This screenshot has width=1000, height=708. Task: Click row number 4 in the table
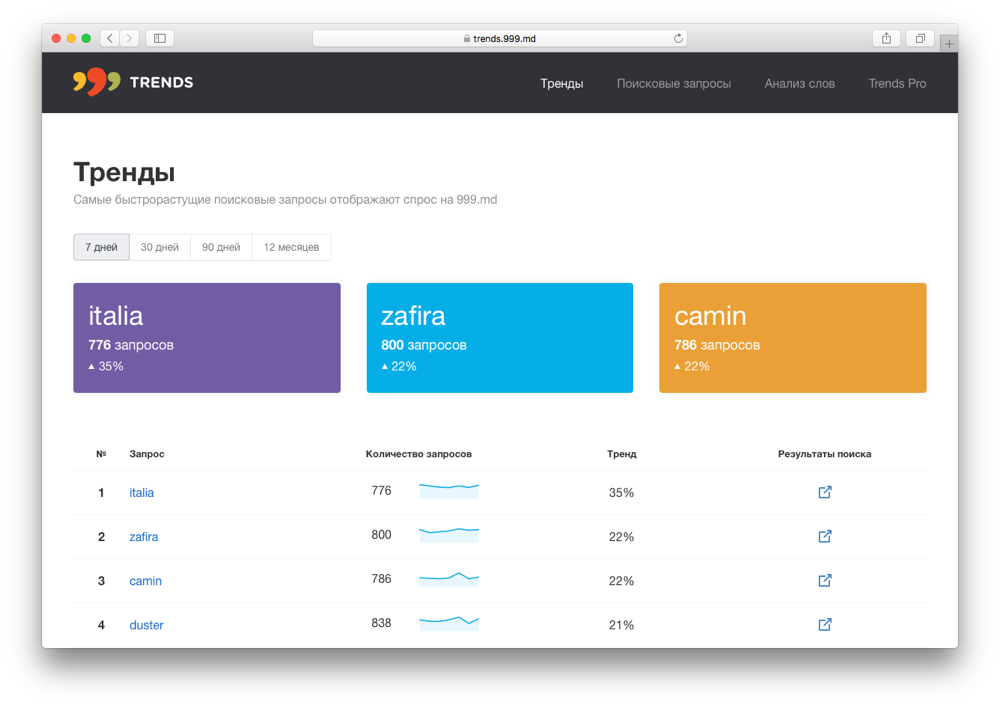pyautogui.click(x=101, y=625)
